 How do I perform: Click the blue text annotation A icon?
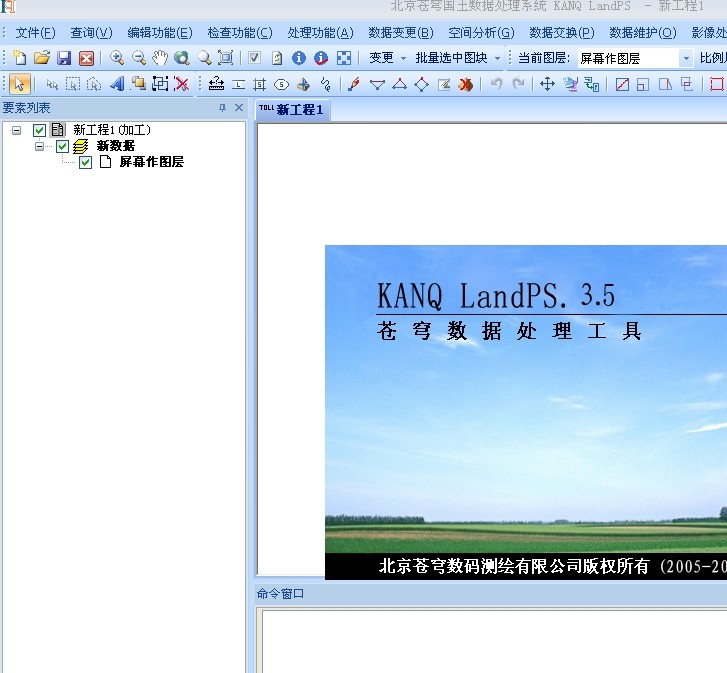[117, 84]
